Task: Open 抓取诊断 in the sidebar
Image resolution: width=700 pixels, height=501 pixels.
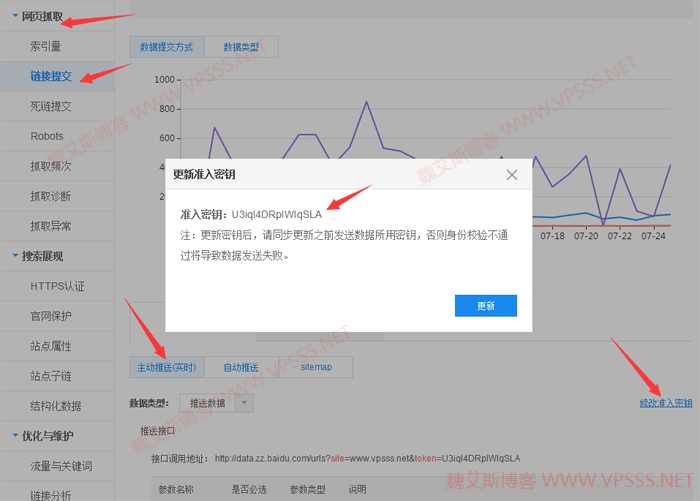Action: click(51, 196)
